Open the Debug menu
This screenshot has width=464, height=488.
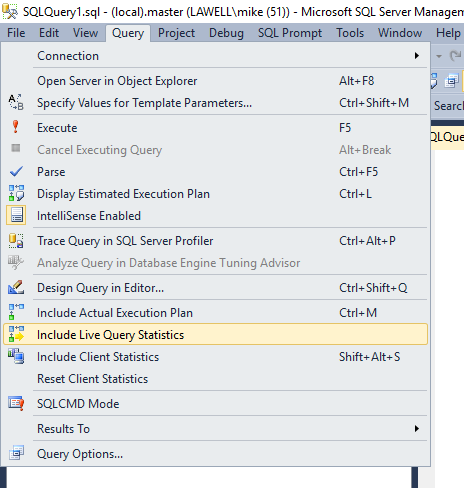[x=226, y=33]
